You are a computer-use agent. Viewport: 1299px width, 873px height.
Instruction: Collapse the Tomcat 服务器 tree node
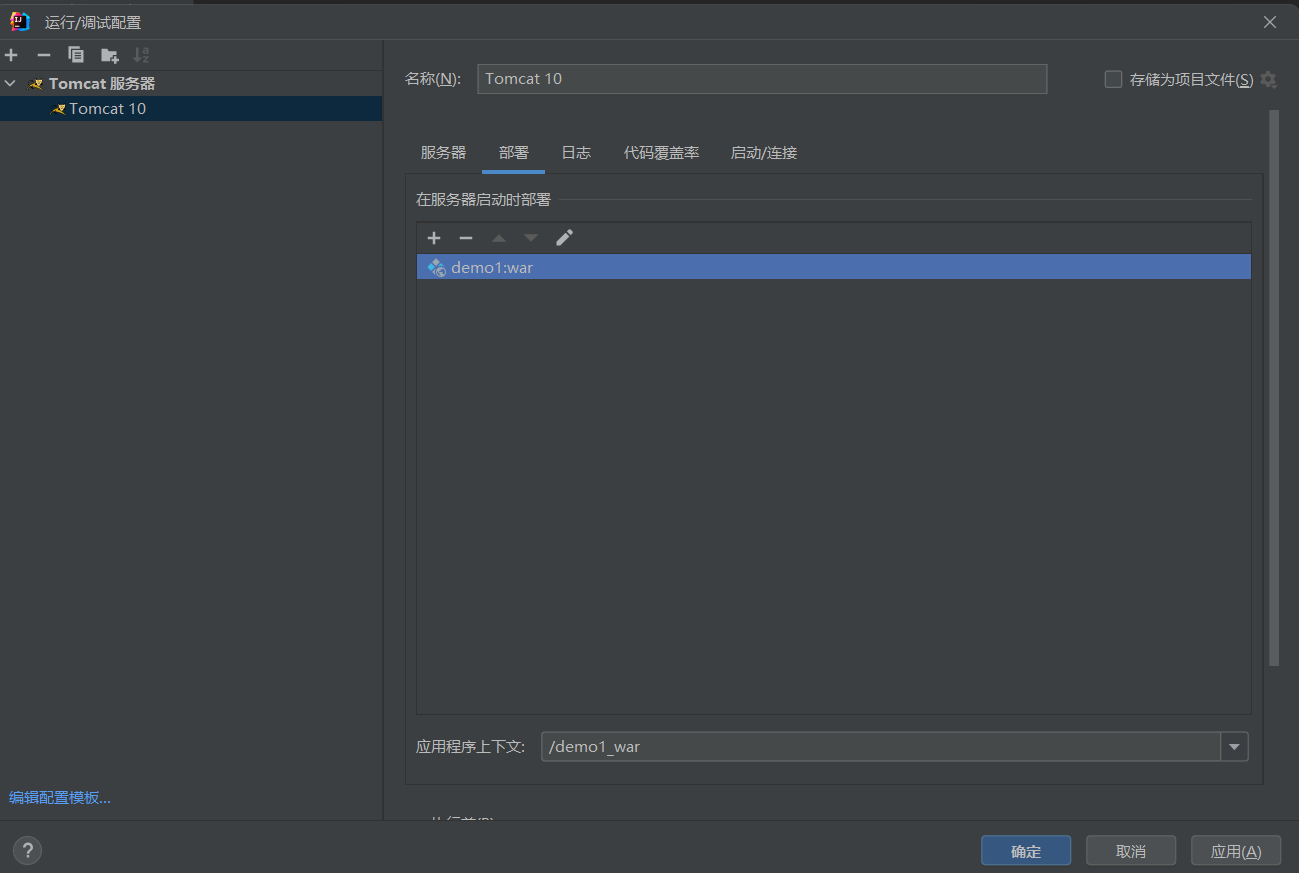click(x=10, y=84)
